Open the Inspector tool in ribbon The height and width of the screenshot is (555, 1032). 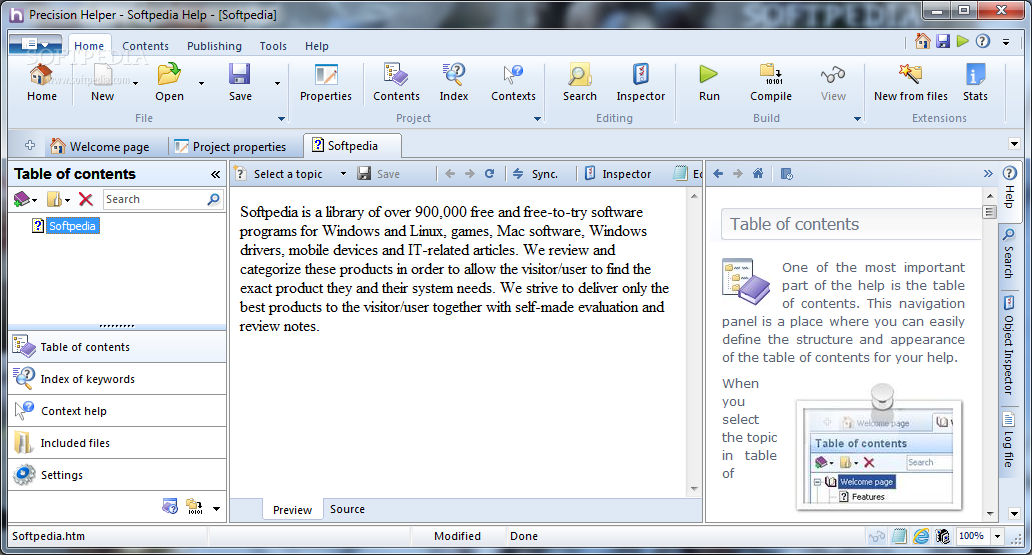coord(640,83)
